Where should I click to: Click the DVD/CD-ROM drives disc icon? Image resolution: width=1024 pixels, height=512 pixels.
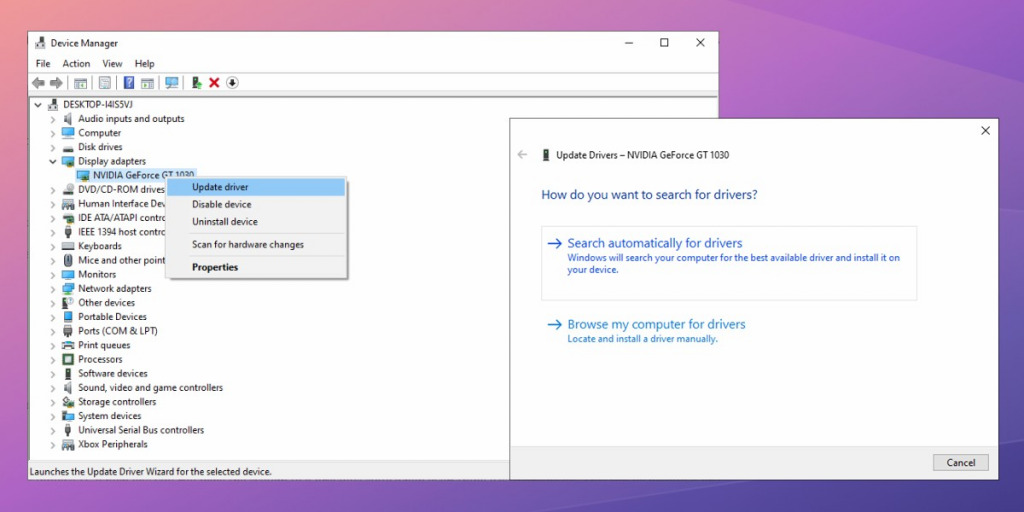(x=68, y=189)
